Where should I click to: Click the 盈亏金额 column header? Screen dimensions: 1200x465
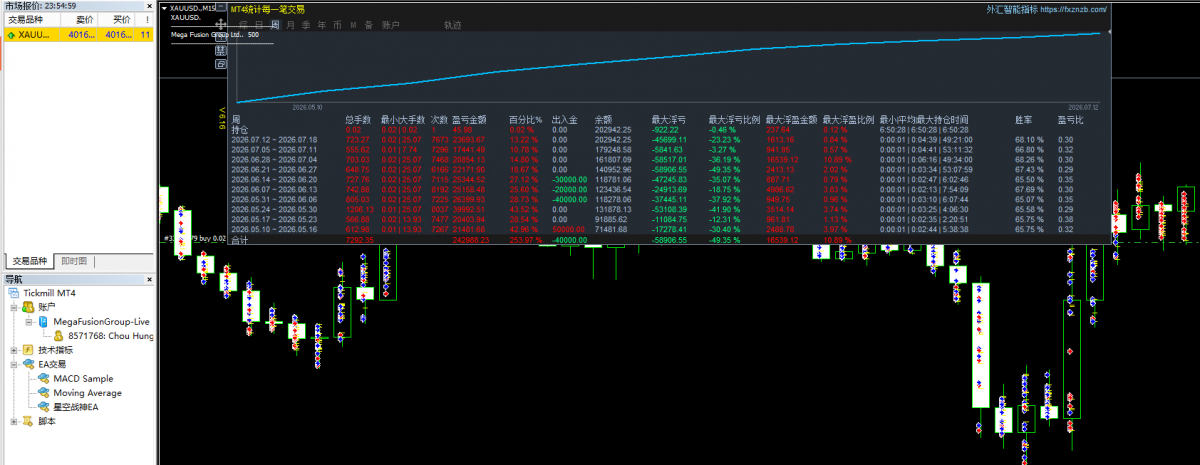point(469,119)
